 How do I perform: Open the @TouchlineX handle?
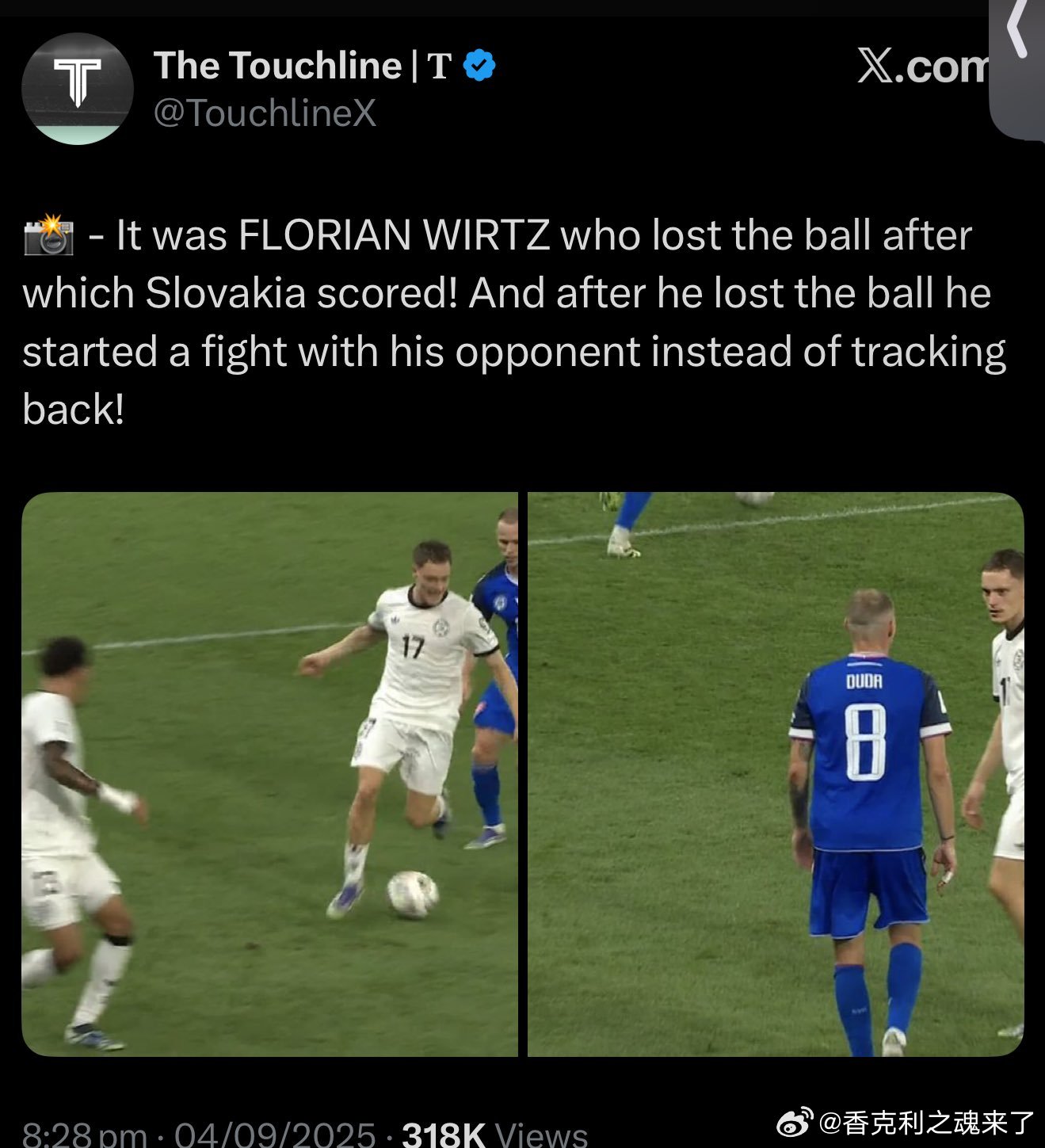click(x=265, y=113)
